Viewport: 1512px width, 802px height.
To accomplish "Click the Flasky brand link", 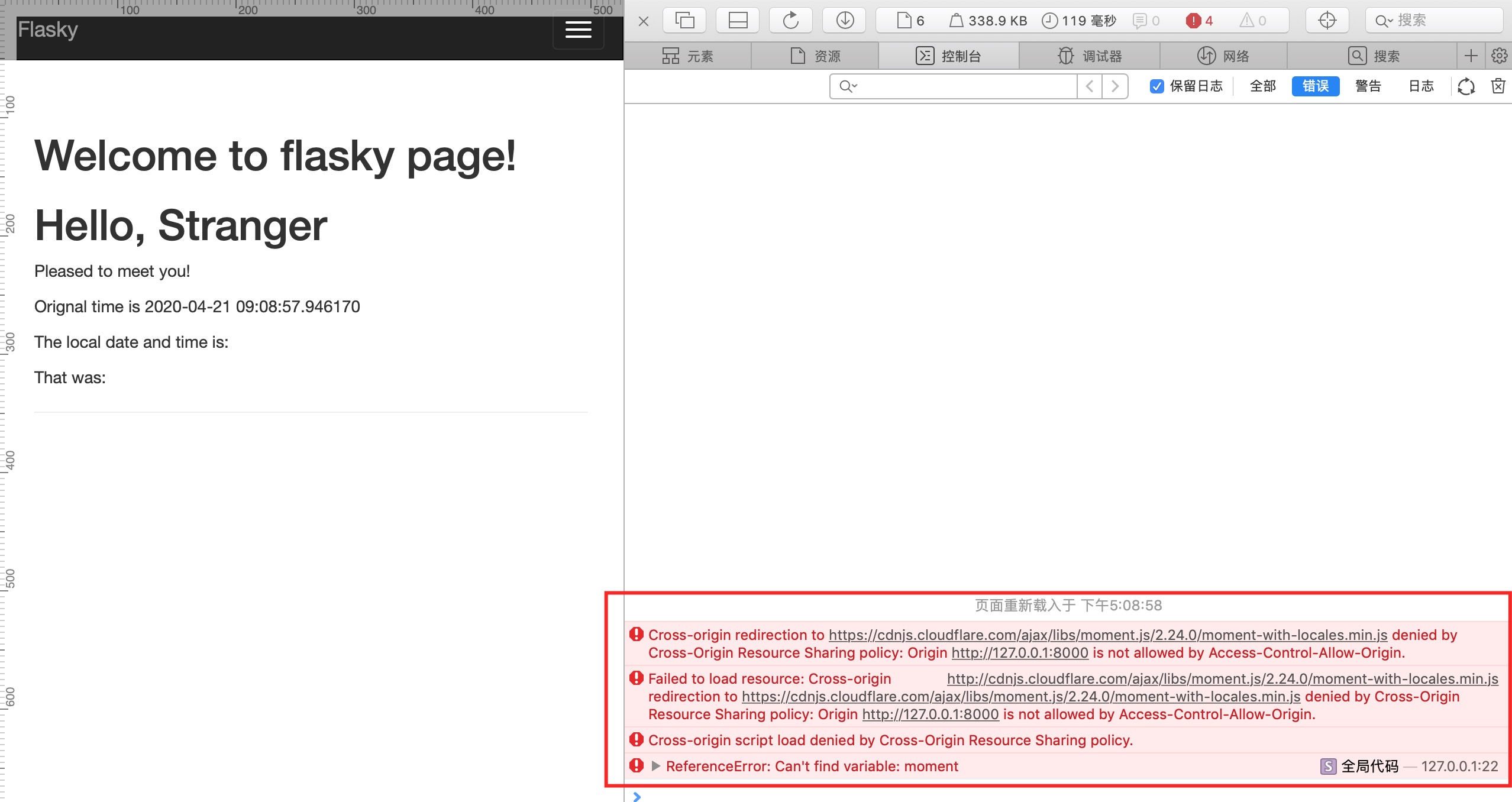I will pos(48,30).
